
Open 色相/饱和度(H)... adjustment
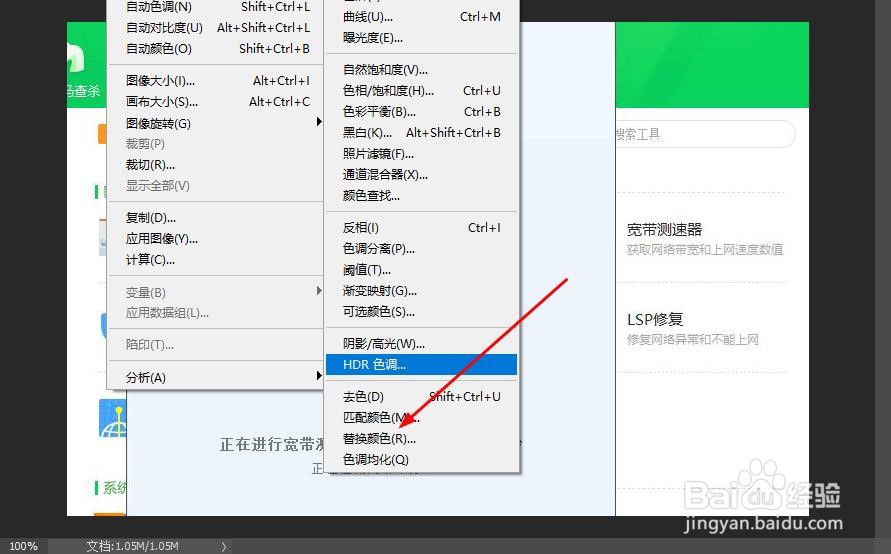[x=422, y=91]
